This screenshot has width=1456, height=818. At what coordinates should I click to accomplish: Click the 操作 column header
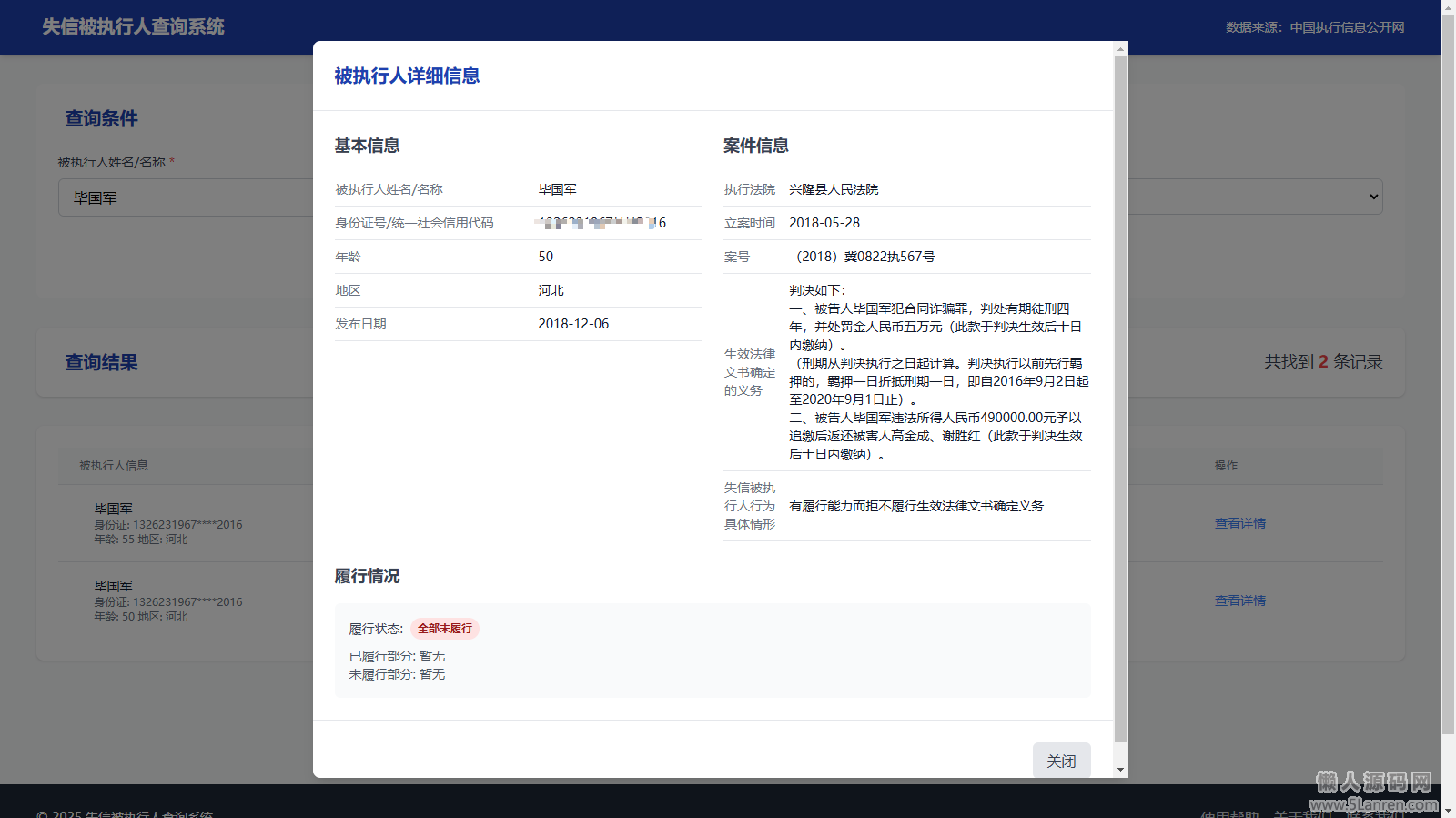click(x=1226, y=465)
